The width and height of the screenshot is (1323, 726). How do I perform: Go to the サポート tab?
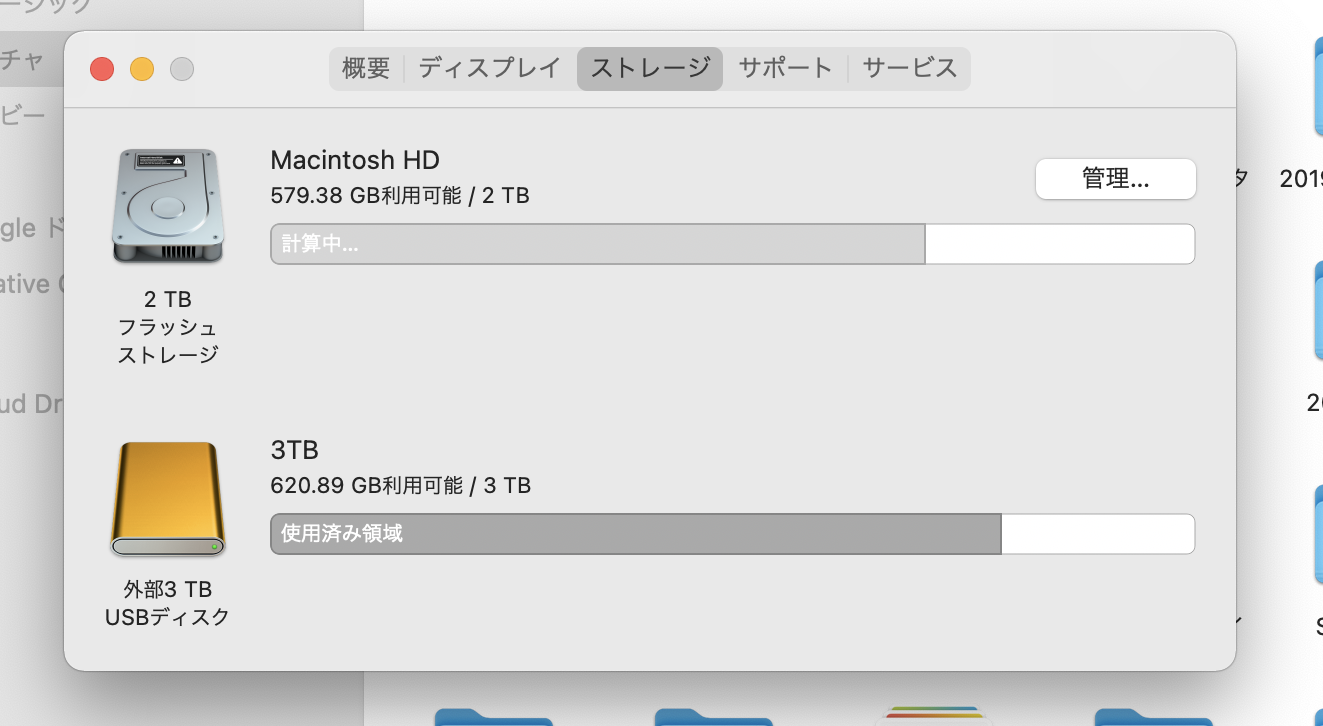tap(785, 68)
